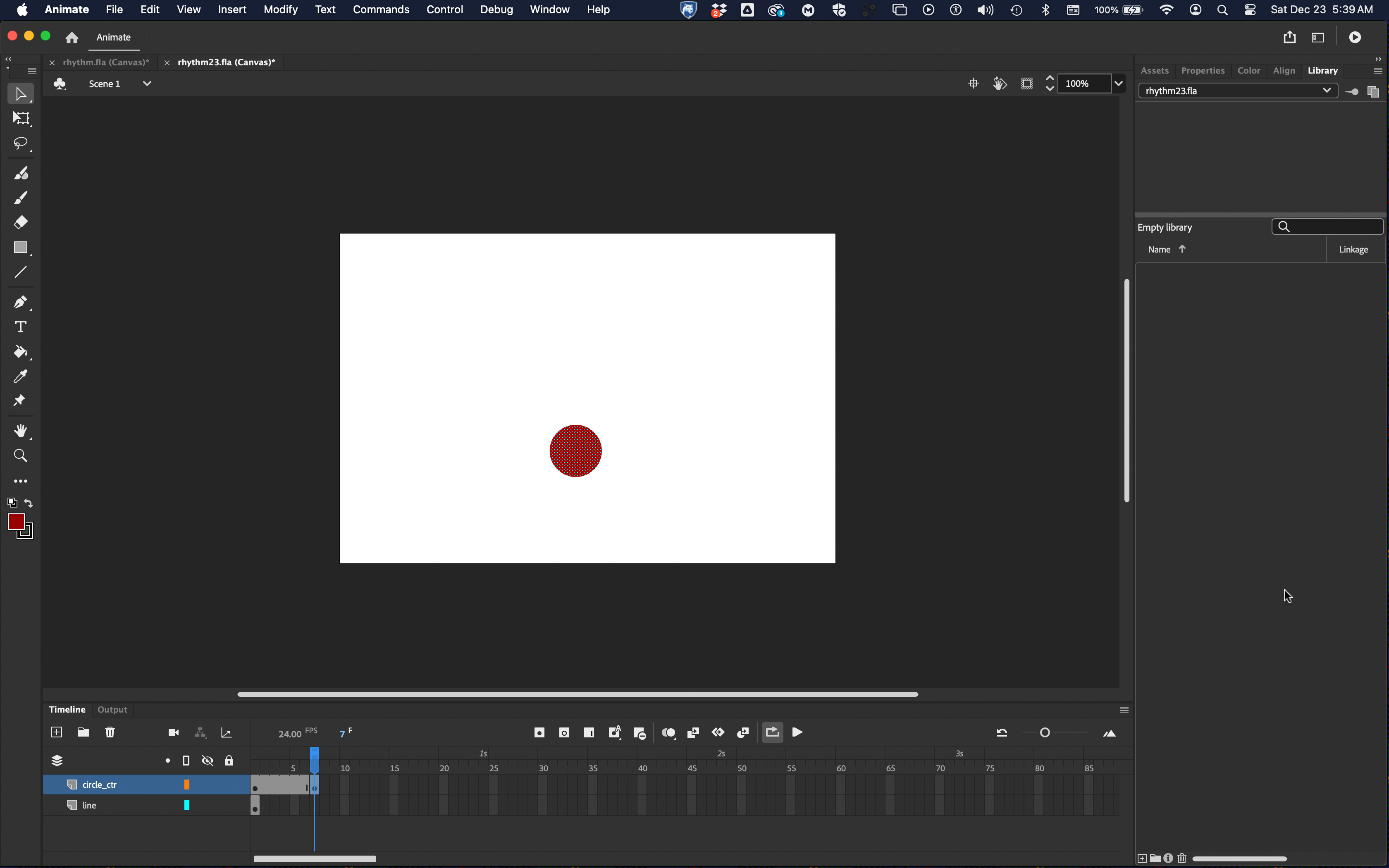This screenshot has height=868, width=1389.
Task: Toggle hide all layers eye icon
Action: (207, 761)
